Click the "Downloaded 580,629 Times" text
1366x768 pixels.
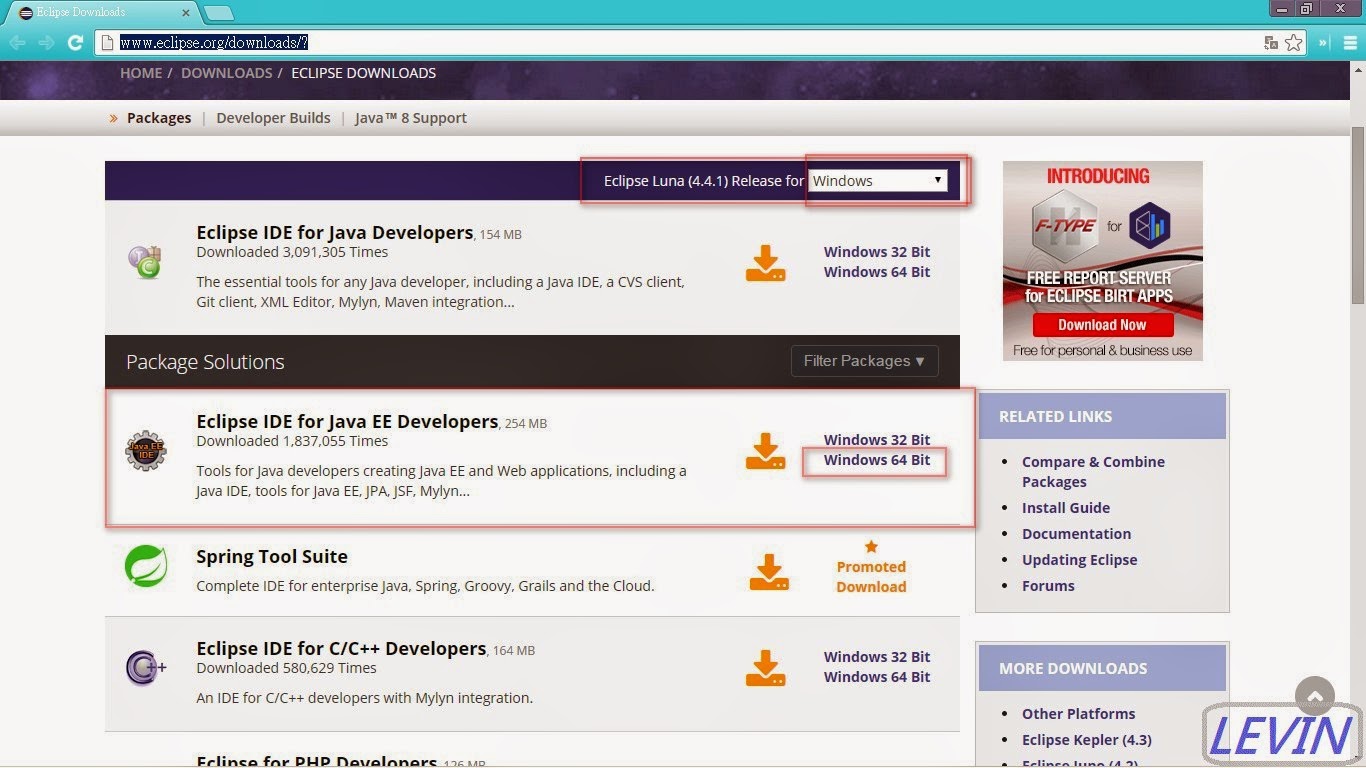point(286,668)
